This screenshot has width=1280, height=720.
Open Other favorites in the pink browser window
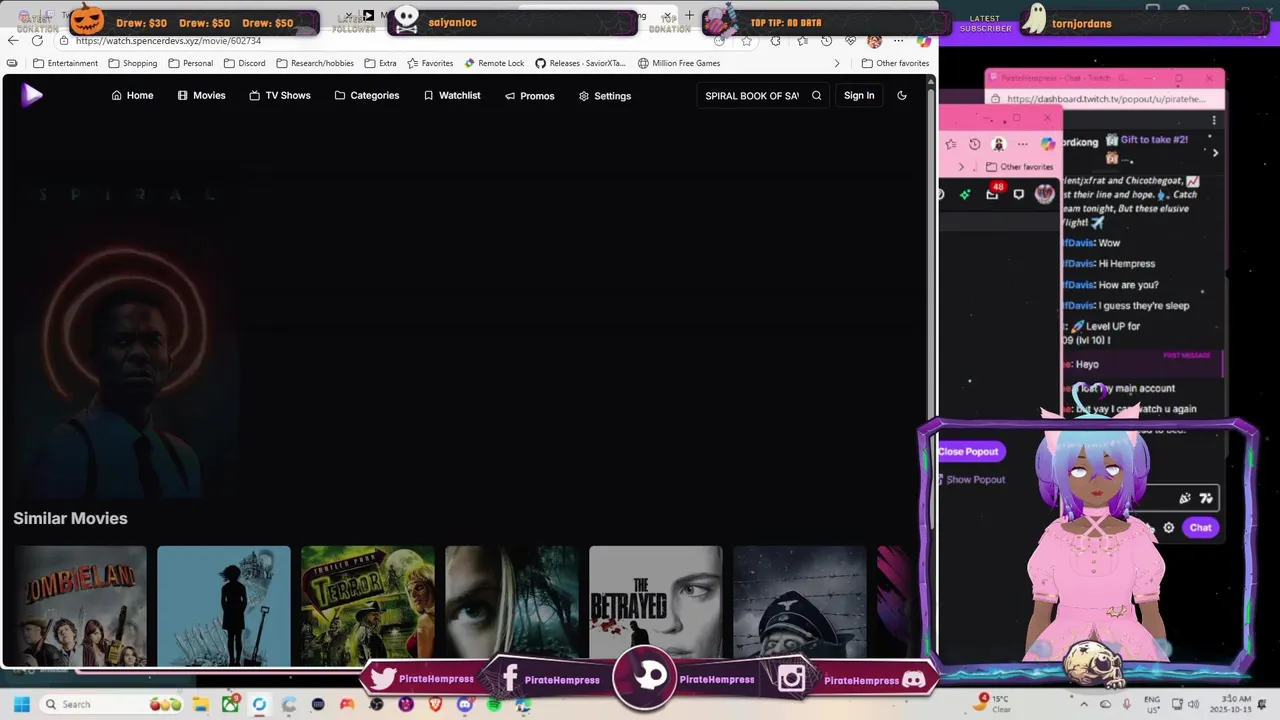(1019, 167)
